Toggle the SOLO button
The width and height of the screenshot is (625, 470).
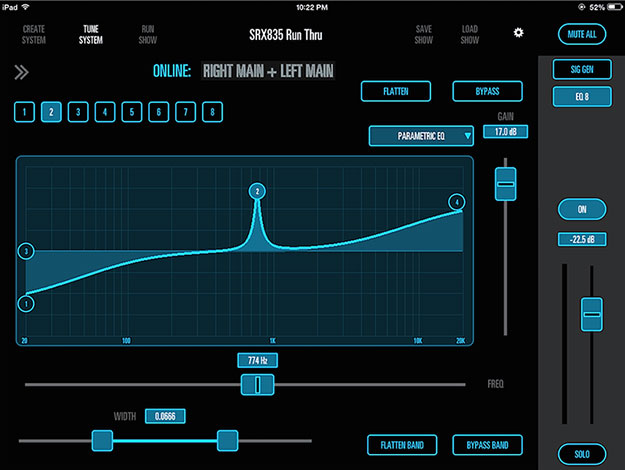pos(582,454)
